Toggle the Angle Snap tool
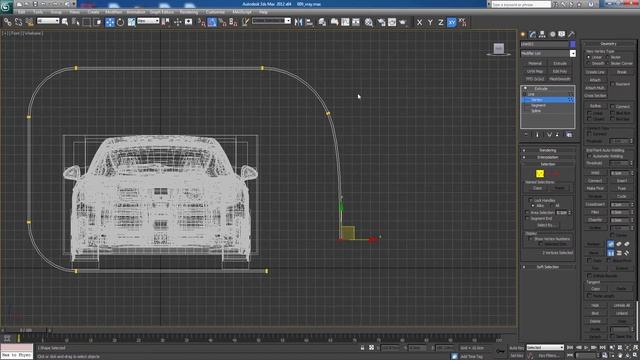640x360 pixels. (x=212, y=22)
